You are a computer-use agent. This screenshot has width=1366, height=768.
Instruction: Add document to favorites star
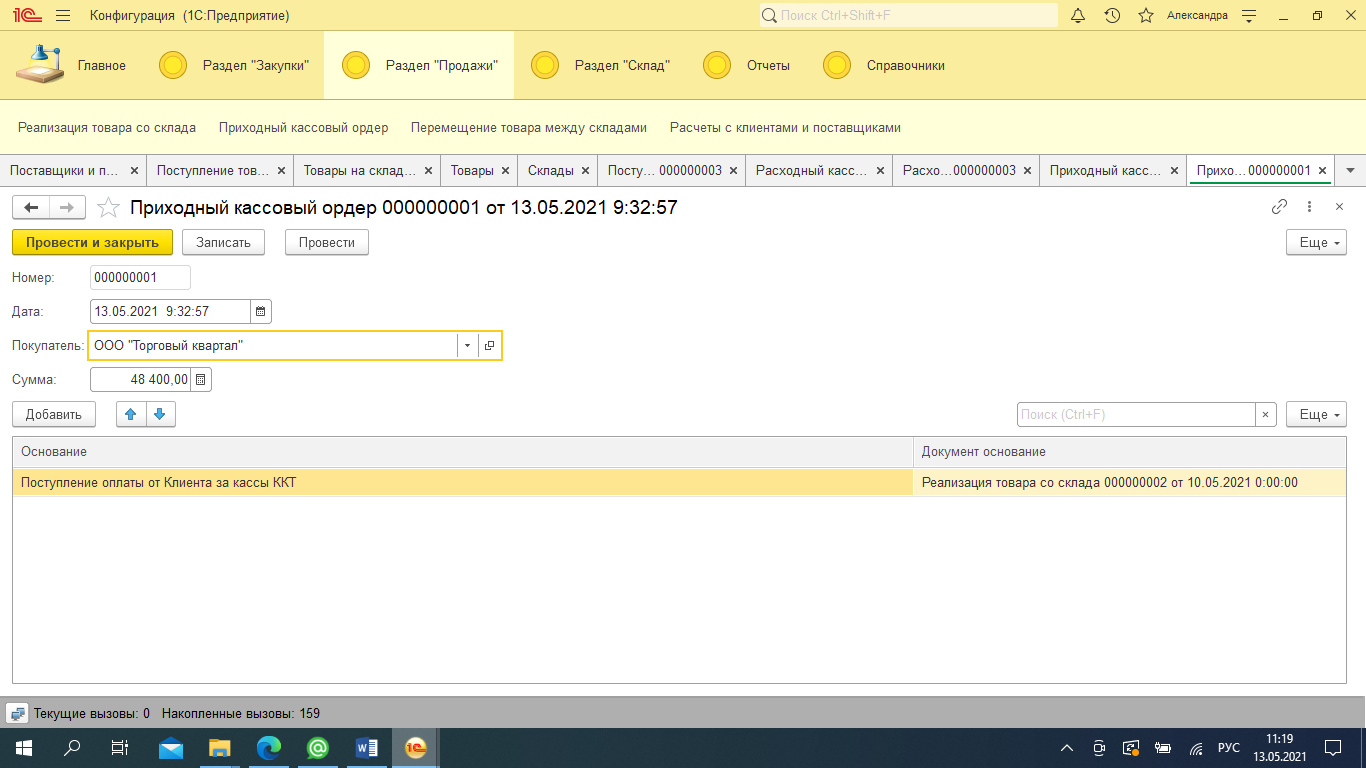pos(108,207)
